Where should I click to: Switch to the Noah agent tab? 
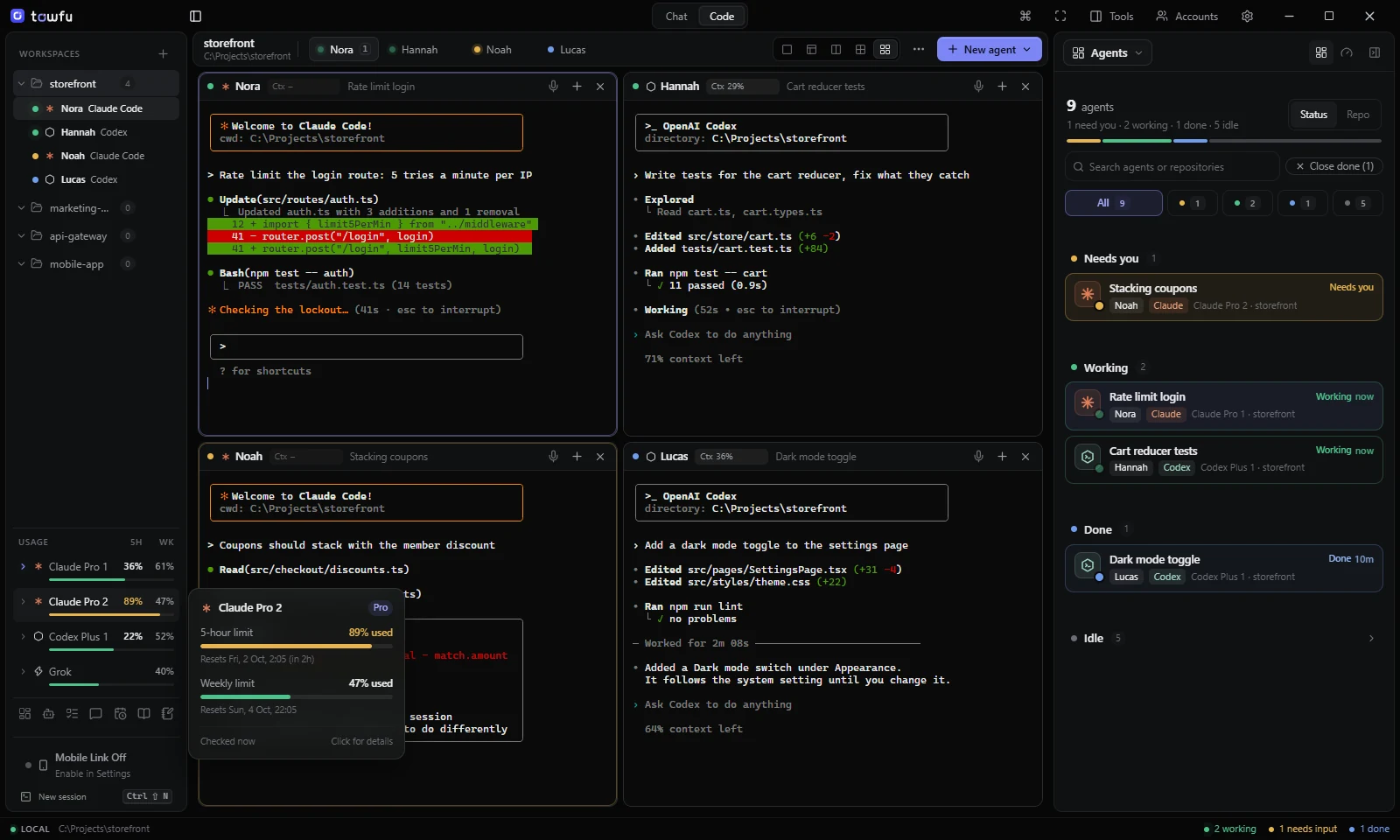493,50
